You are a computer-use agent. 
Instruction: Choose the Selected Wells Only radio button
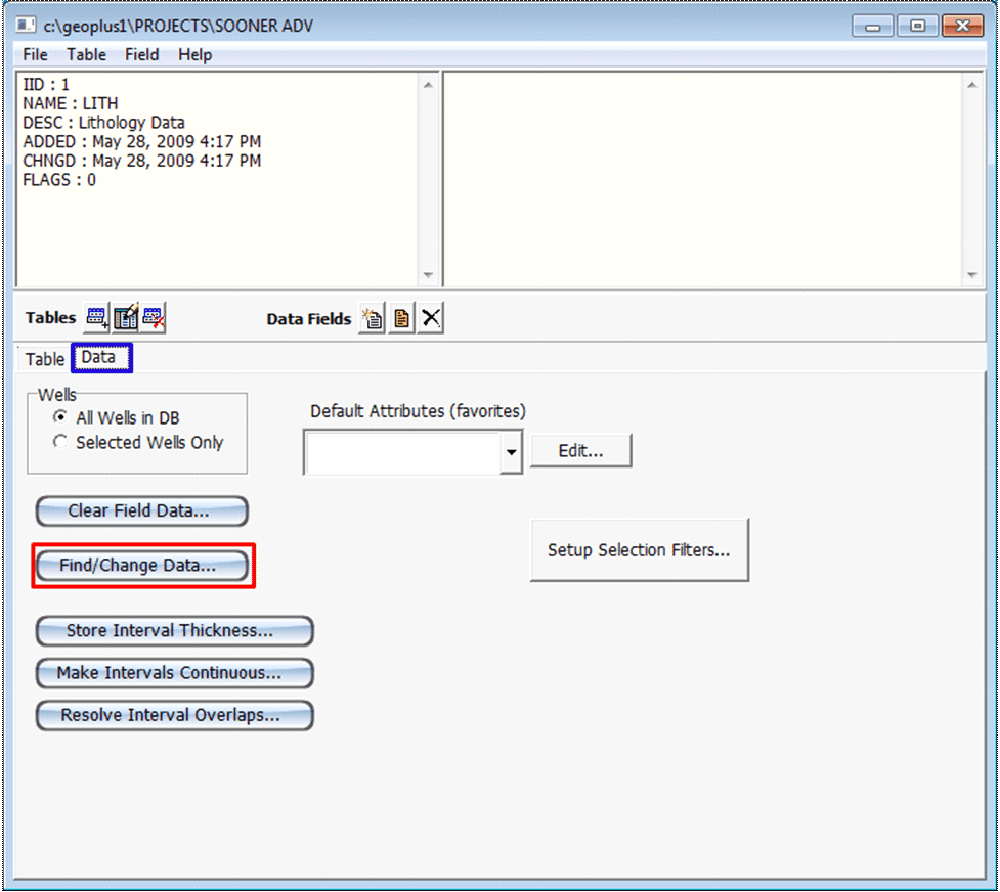click(61, 442)
